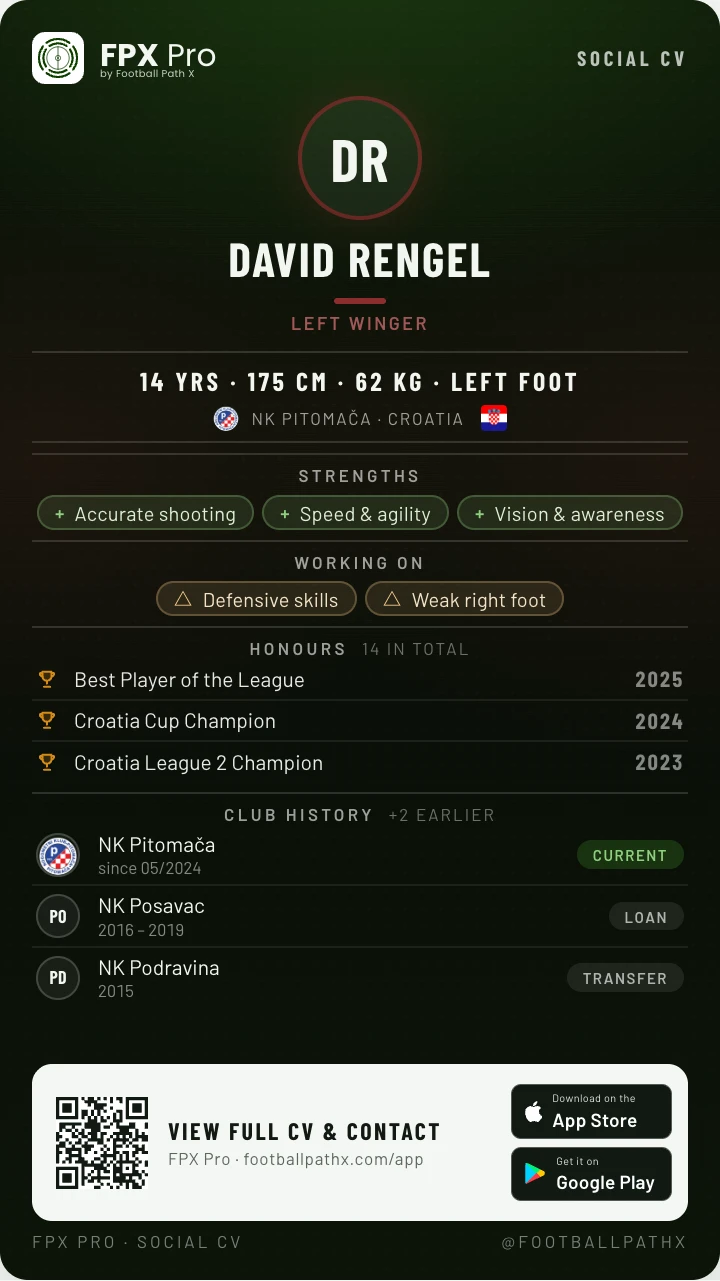This screenshot has height=1281, width=720.
Task: Get it on Google Play button
Action: 591,1174
